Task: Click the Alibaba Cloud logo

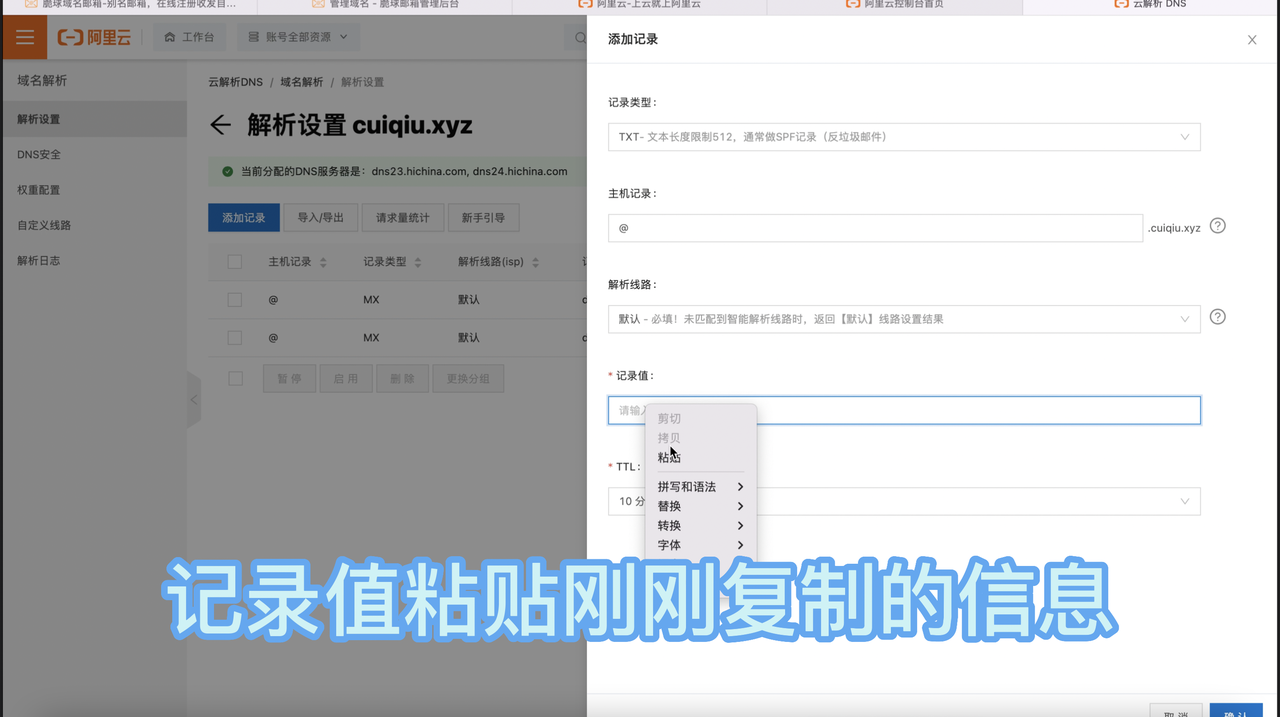Action: pyautogui.click(x=94, y=37)
